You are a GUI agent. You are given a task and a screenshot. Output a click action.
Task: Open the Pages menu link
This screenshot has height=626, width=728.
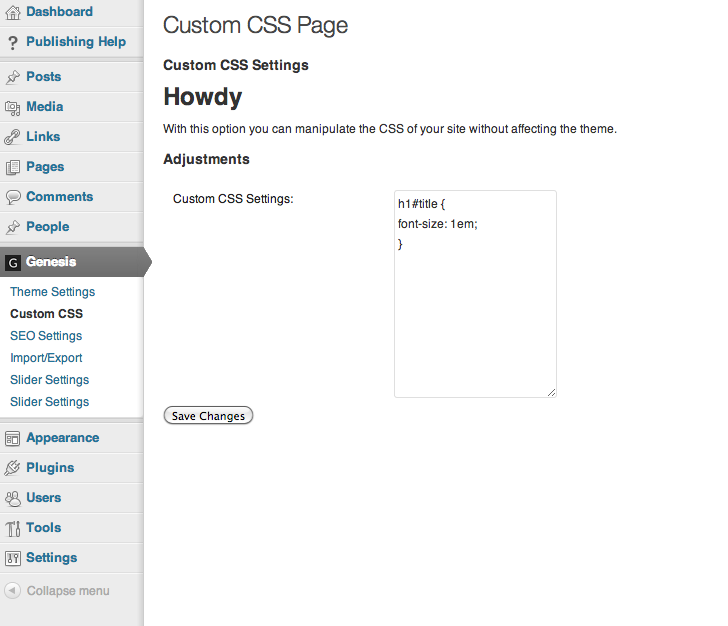point(45,167)
